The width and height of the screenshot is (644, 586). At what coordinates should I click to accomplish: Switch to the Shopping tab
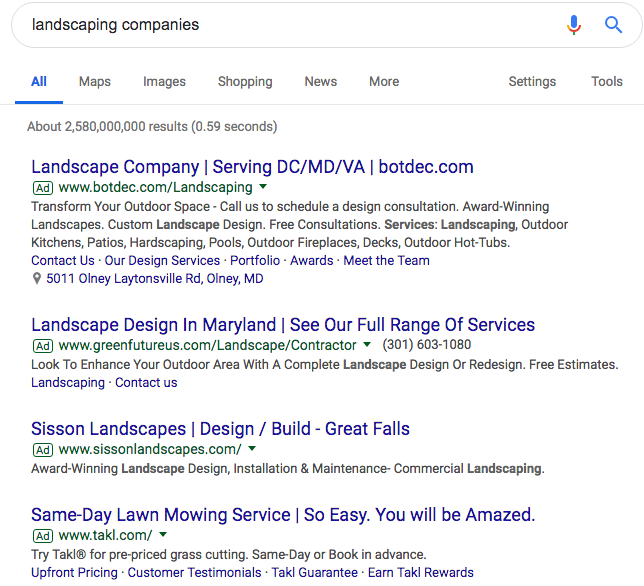pyautogui.click(x=245, y=81)
